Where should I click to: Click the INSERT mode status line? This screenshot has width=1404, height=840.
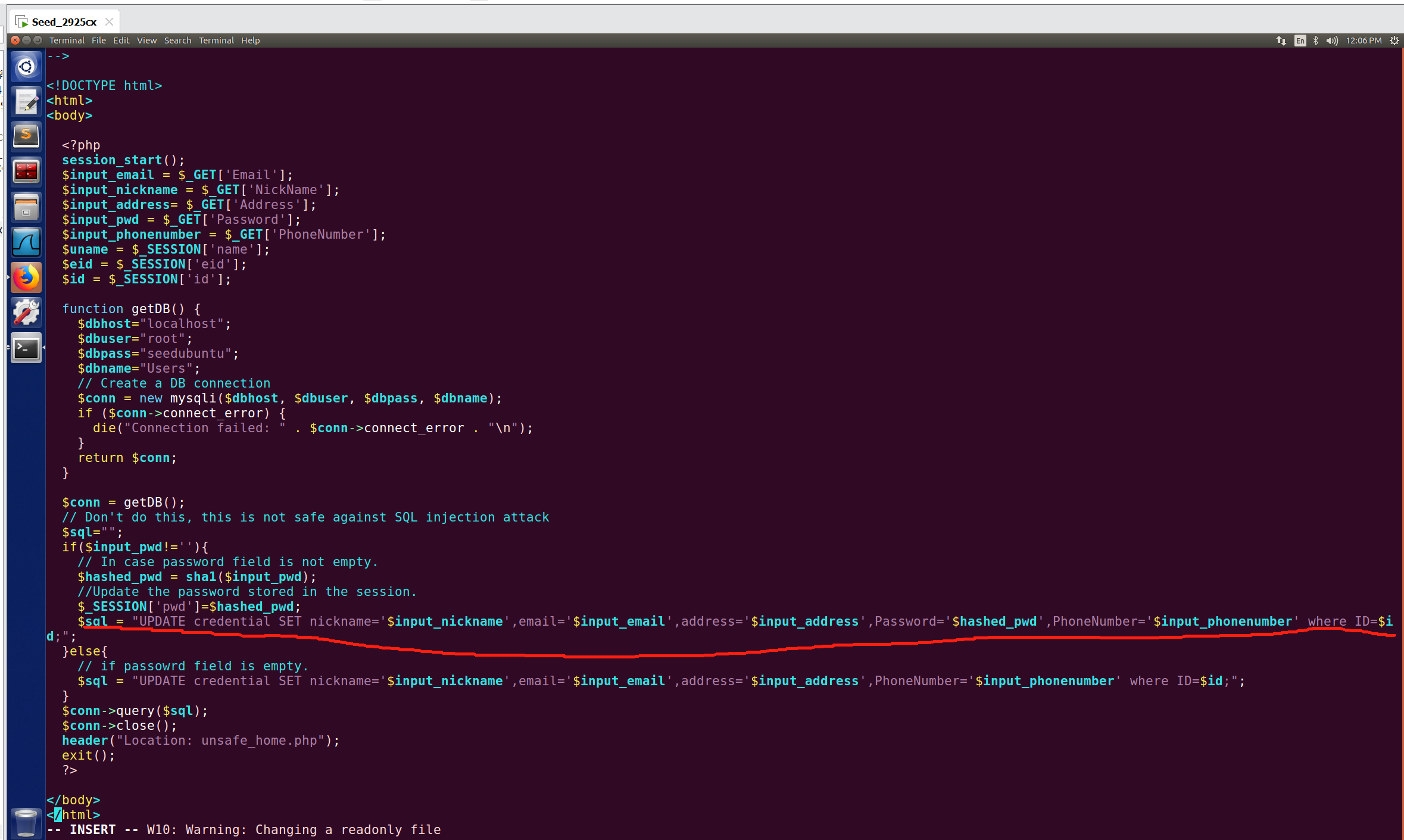tap(244, 830)
